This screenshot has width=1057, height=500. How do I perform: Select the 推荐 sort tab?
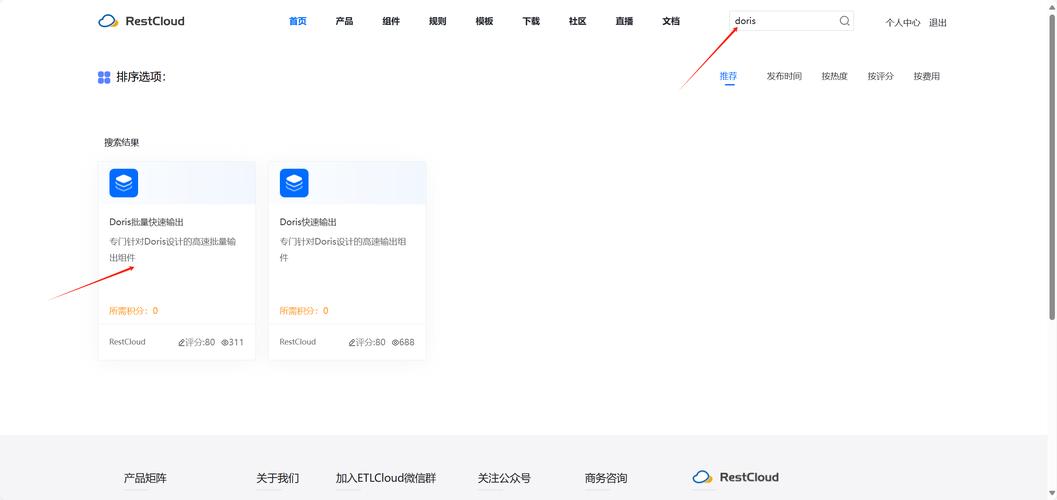tap(728, 76)
